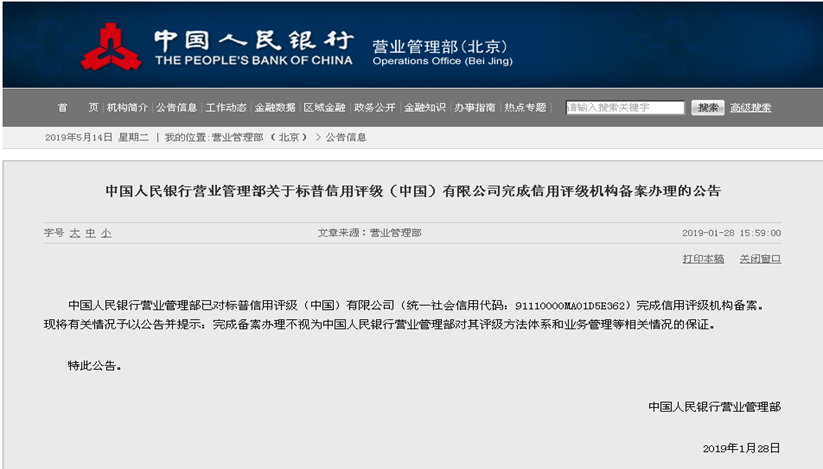Click the header text 营业管理部（北京）
The height and width of the screenshot is (469, 823).
pos(441,47)
